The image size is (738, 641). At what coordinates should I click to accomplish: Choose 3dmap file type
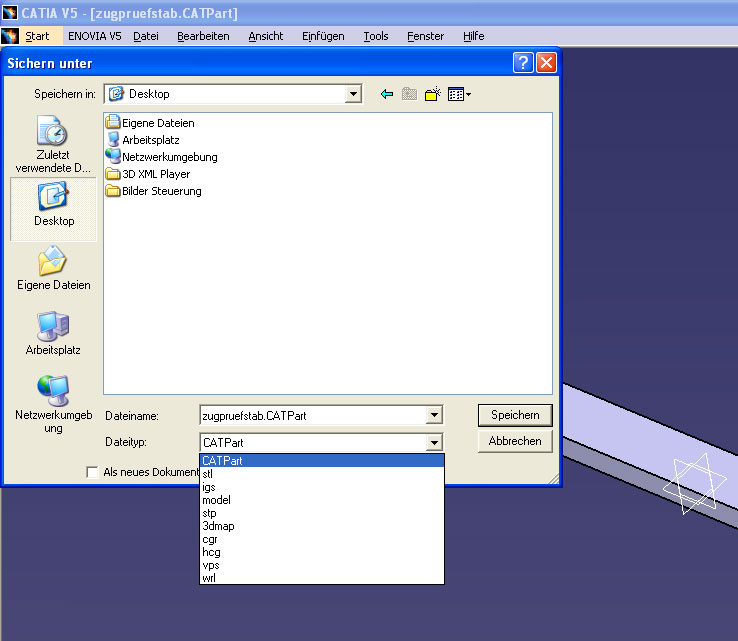tap(322, 526)
